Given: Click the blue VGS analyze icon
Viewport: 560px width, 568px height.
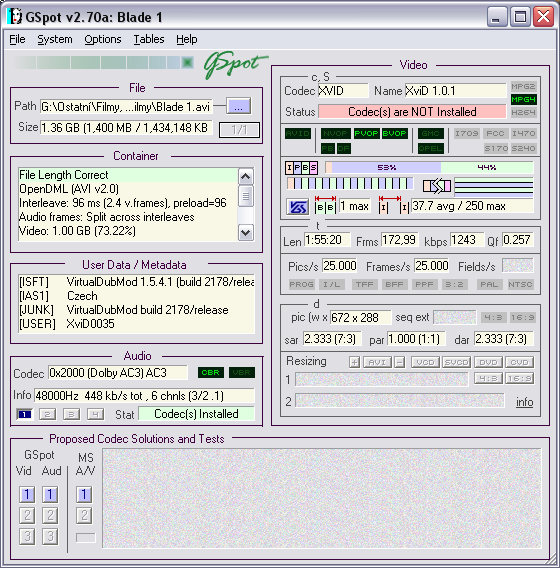Looking at the screenshot, I should point(297,207).
